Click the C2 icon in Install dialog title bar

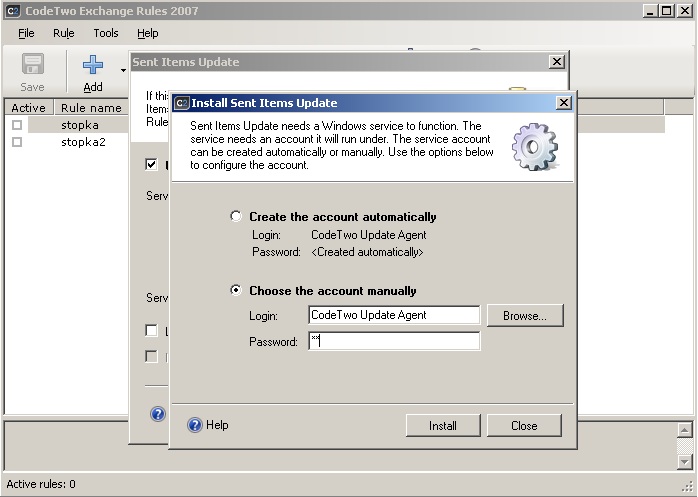182,103
